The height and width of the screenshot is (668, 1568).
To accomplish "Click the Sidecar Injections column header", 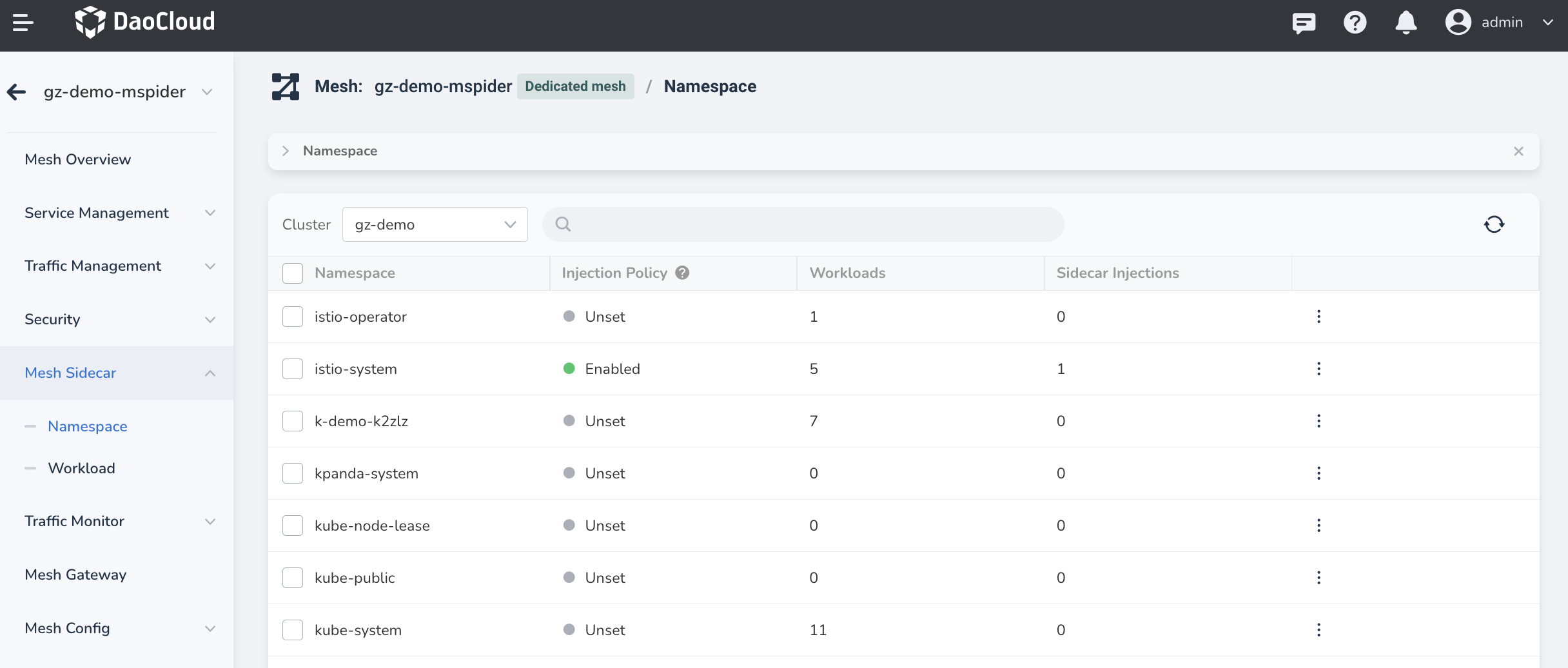I will [x=1117, y=273].
